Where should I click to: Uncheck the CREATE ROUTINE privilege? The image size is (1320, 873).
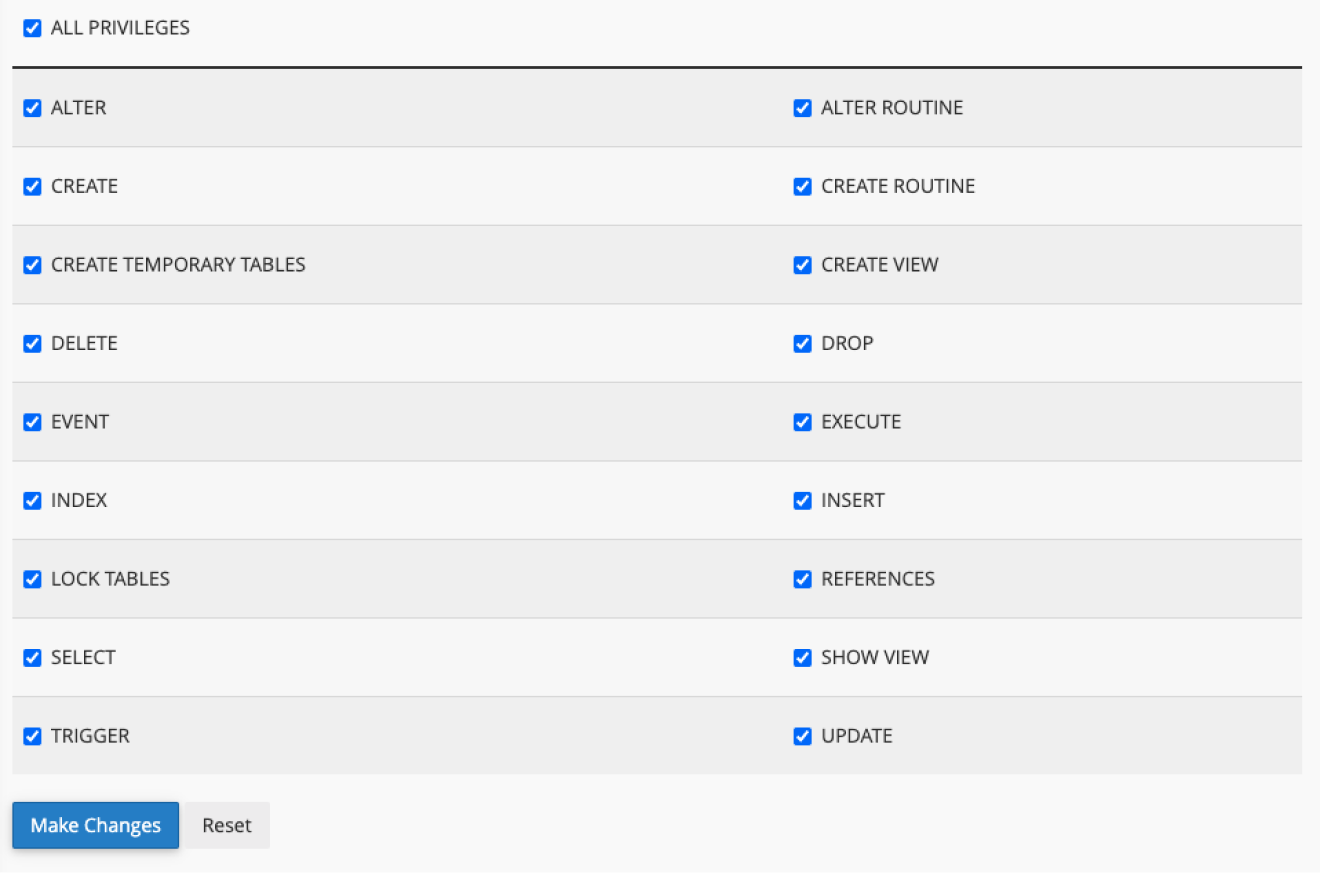point(802,186)
